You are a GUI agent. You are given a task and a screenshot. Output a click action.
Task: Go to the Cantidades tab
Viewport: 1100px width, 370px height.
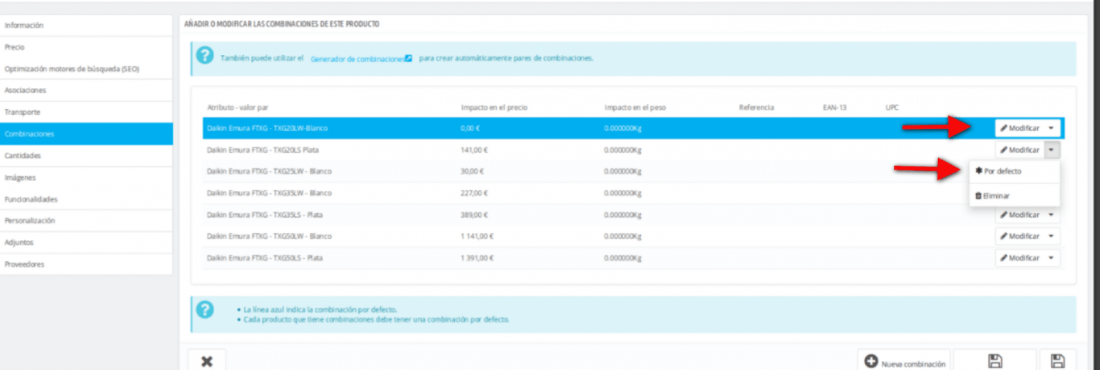click(86, 155)
